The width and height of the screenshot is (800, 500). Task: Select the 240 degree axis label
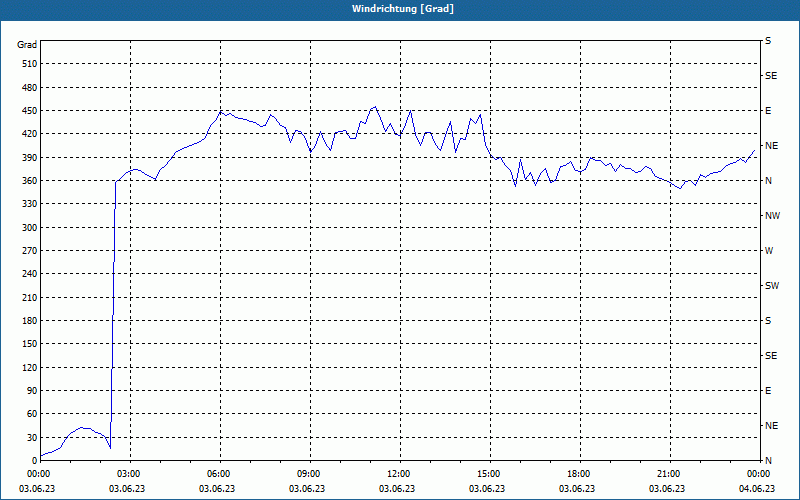pyautogui.click(x=29, y=274)
